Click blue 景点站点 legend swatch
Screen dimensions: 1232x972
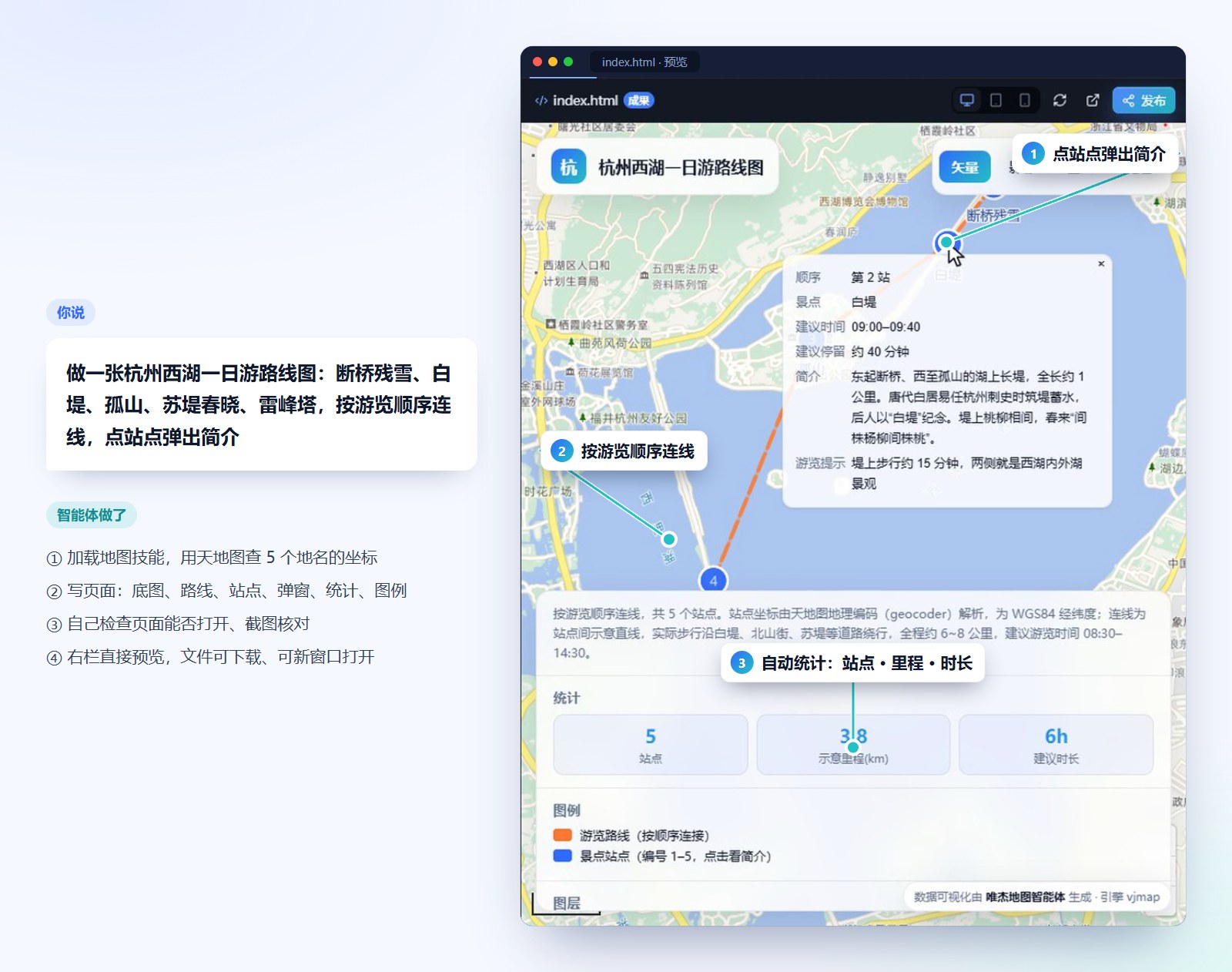(562, 855)
